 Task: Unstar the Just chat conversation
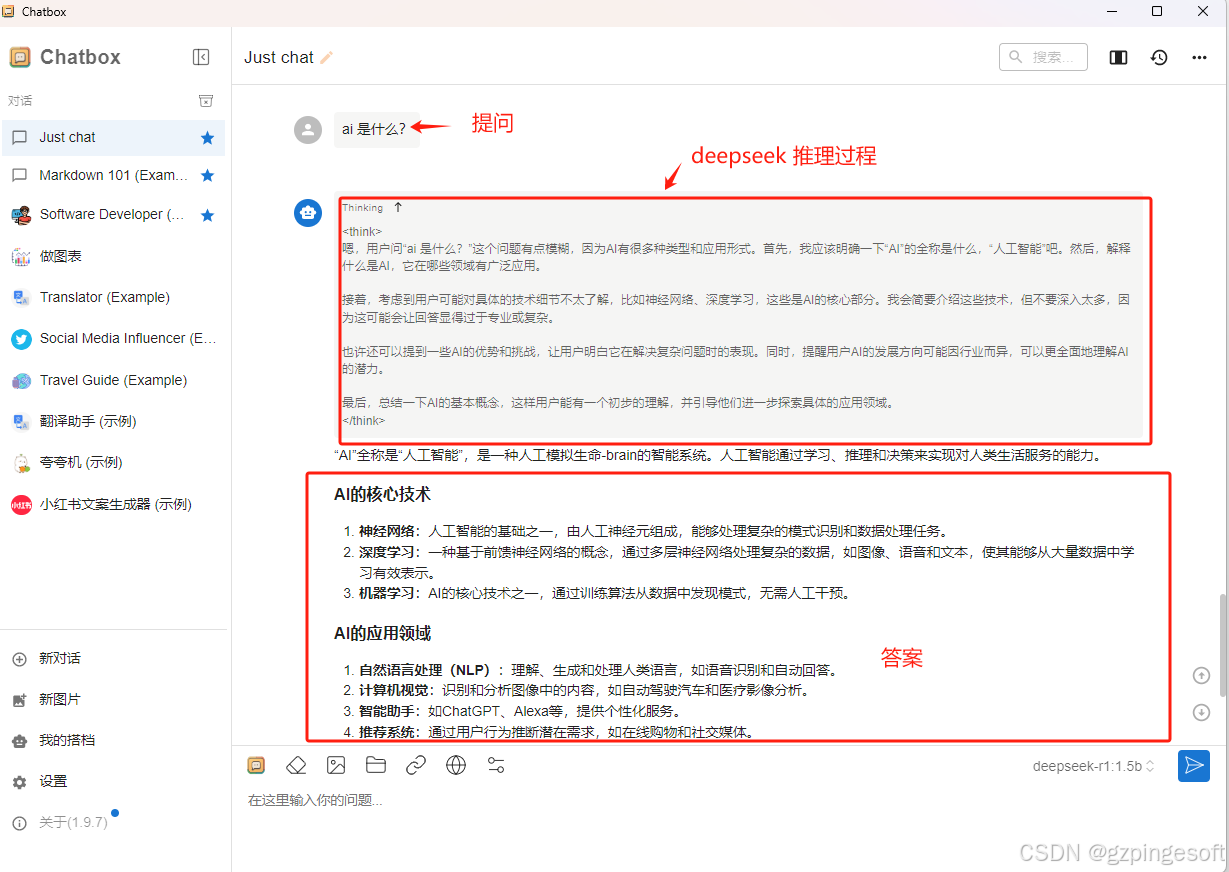[208, 138]
